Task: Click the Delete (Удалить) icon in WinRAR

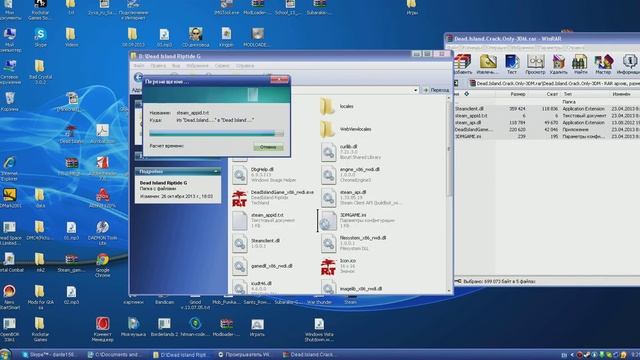Action: pyautogui.click(x=558, y=64)
